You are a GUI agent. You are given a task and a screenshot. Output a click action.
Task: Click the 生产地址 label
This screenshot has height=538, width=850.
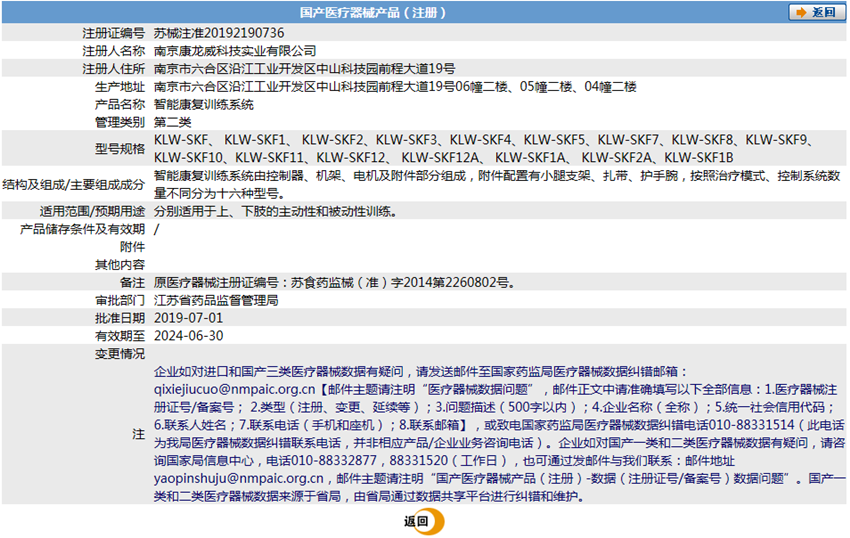point(120,87)
